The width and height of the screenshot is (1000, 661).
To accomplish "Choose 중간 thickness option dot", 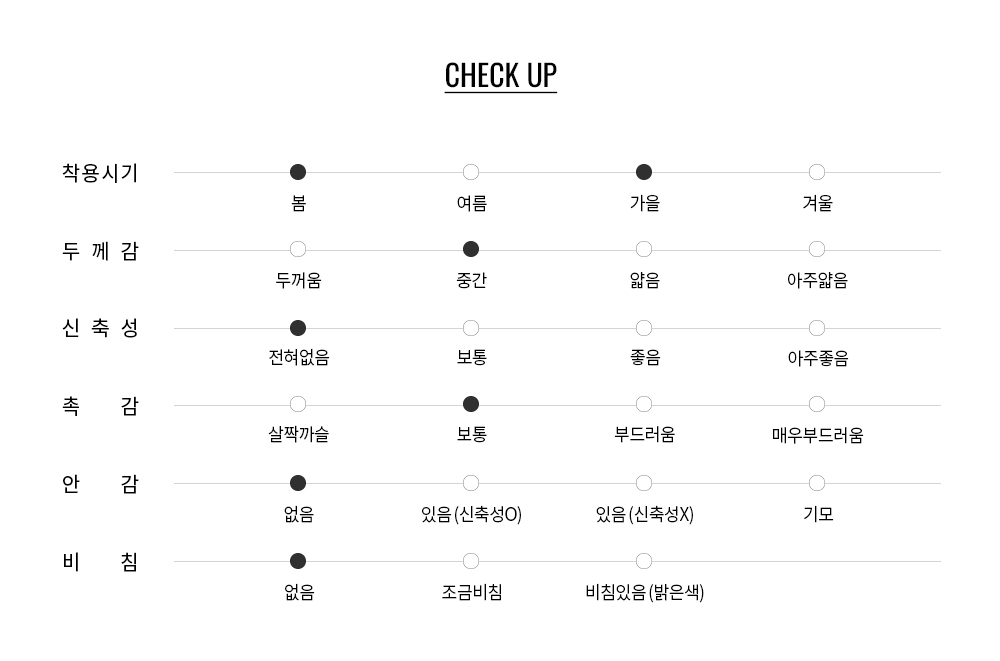I will pos(471,249).
